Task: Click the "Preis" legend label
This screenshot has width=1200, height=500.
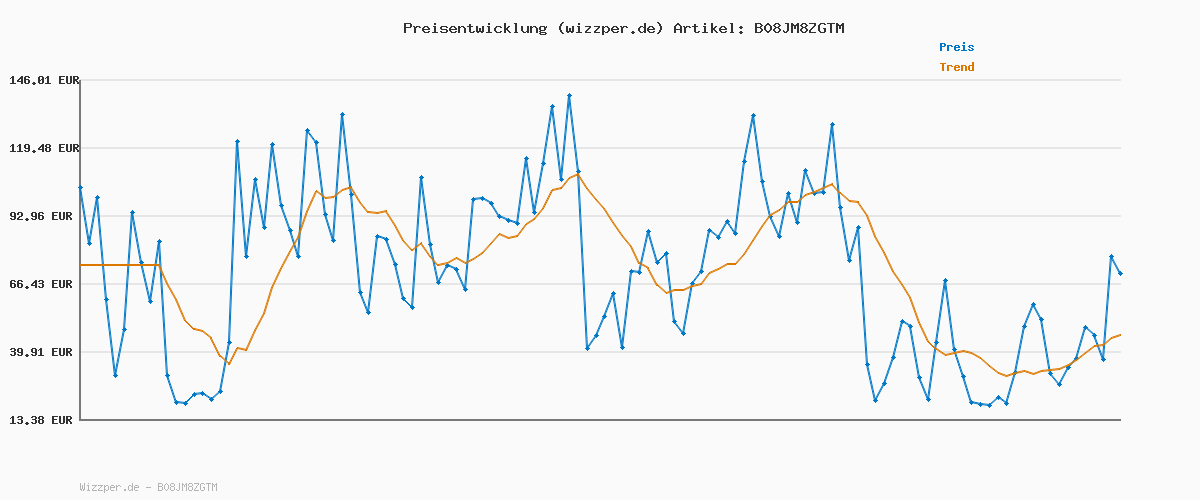Action: click(956, 47)
